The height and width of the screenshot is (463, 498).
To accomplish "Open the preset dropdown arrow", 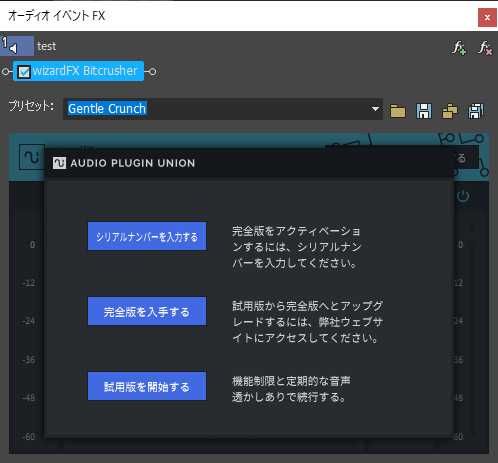I will [x=375, y=109].
